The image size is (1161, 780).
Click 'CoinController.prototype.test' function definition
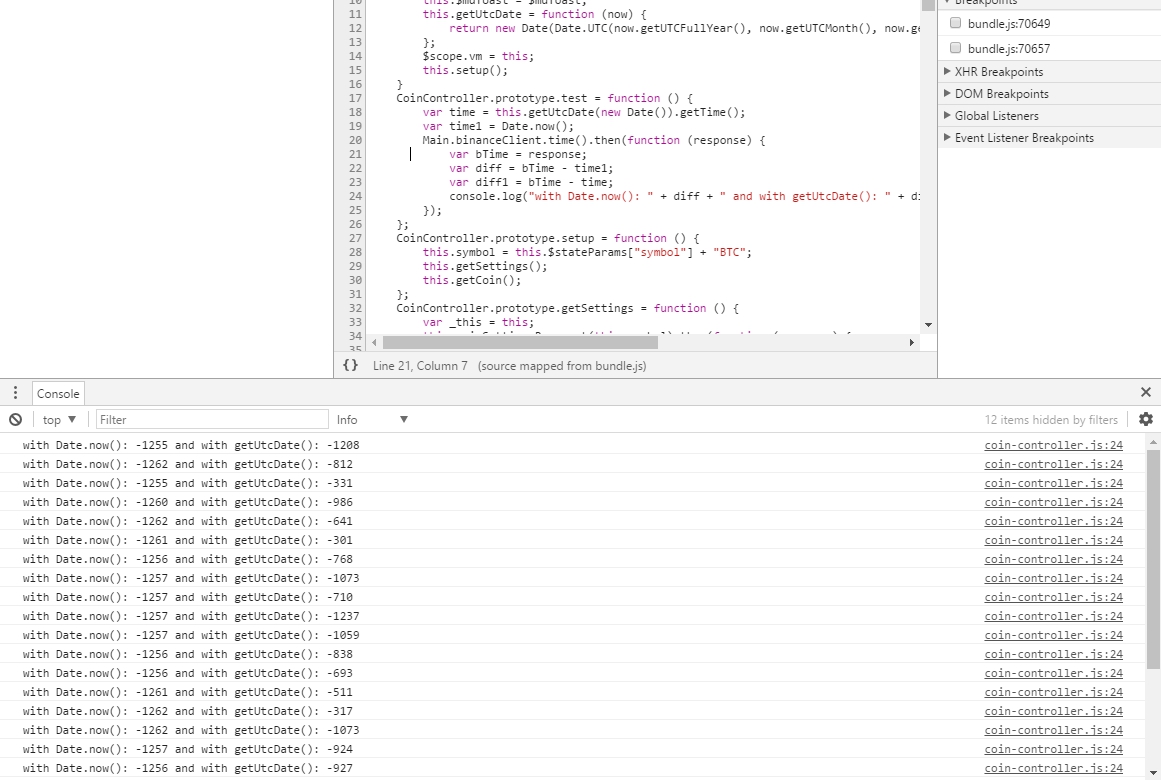coord(544,99)
